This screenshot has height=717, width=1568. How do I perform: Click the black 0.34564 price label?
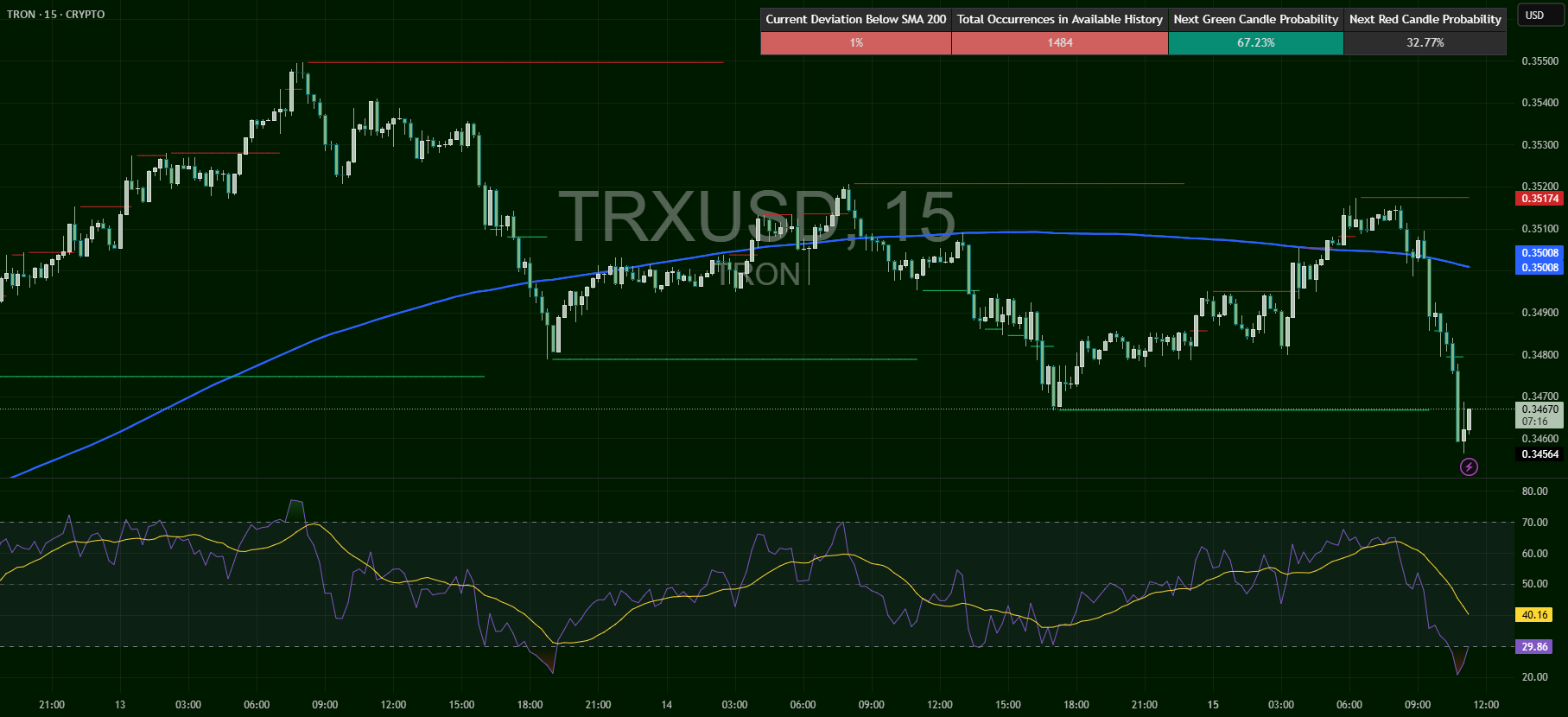1539,454
